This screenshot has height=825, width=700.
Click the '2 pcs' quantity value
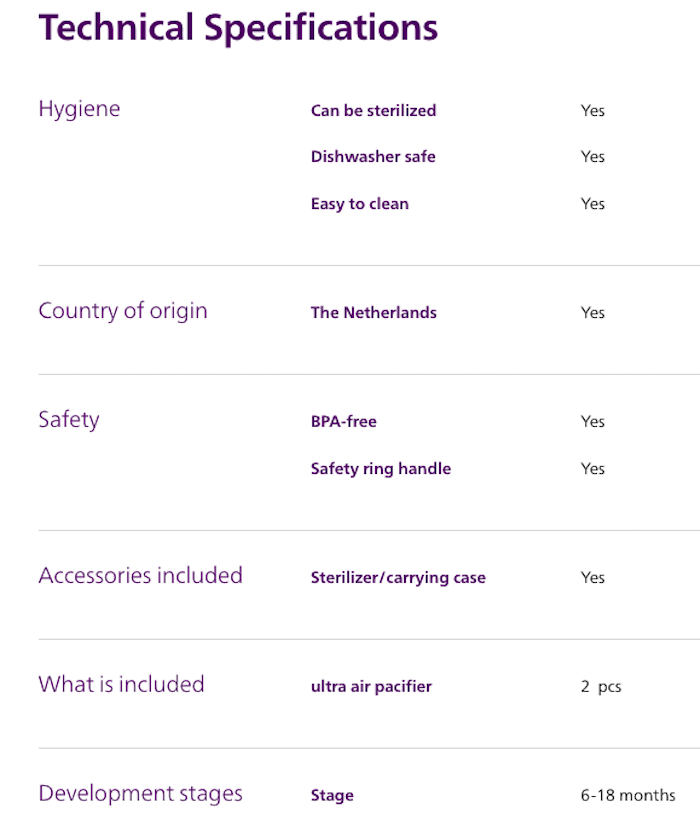click(601, 687)
